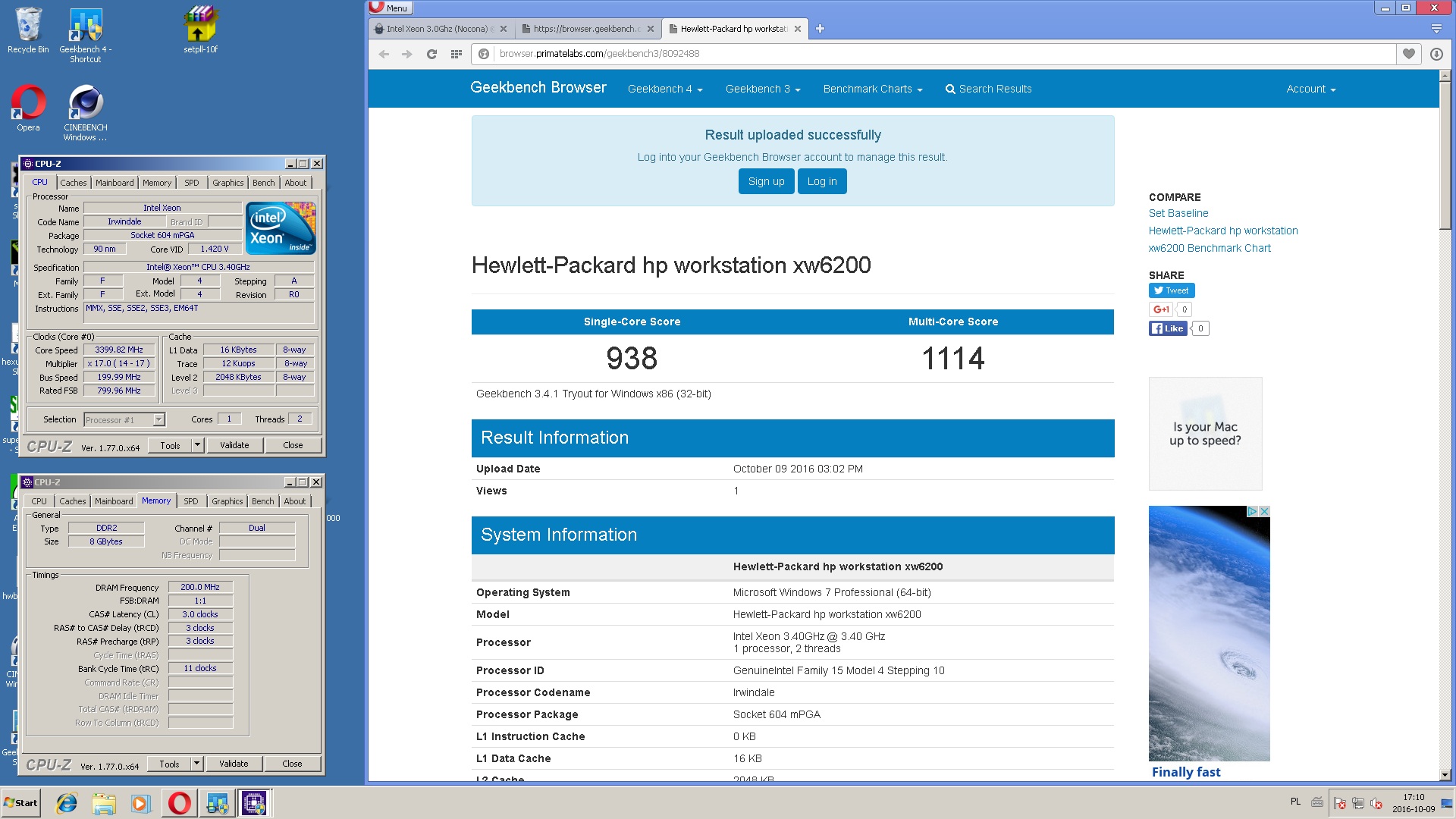Click Tools button in upper CPU-Z
The image size is (1456, 819).
pyautogui.click(x=170, y=445)
